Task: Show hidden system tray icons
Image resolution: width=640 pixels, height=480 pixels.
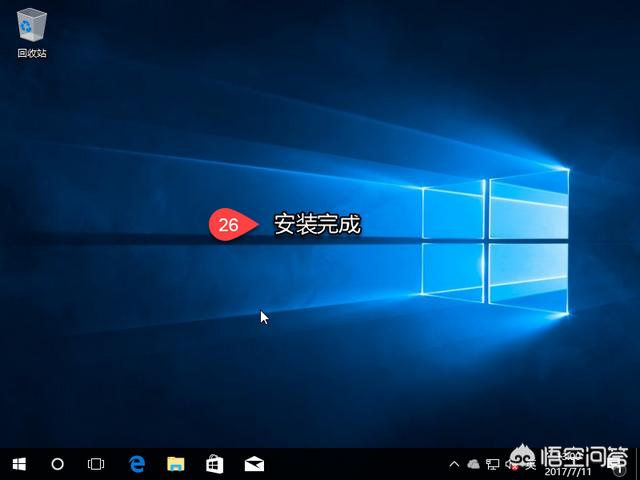Action: point(454,464)
